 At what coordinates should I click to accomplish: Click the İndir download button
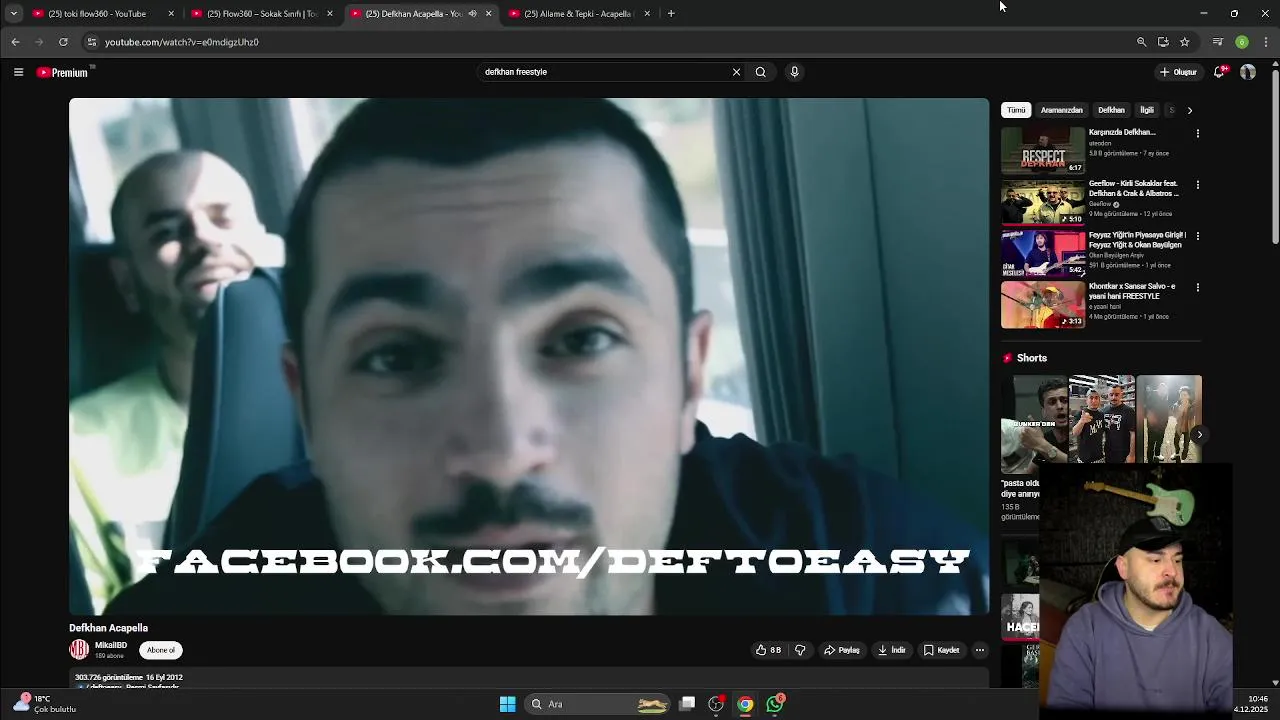click(891, 650)
